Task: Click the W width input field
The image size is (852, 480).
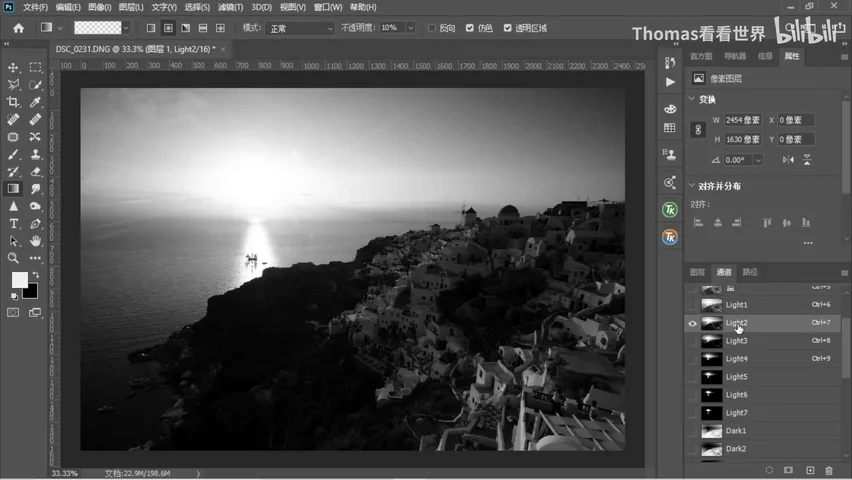Action: pyautogui.click(x=743, y=120)
